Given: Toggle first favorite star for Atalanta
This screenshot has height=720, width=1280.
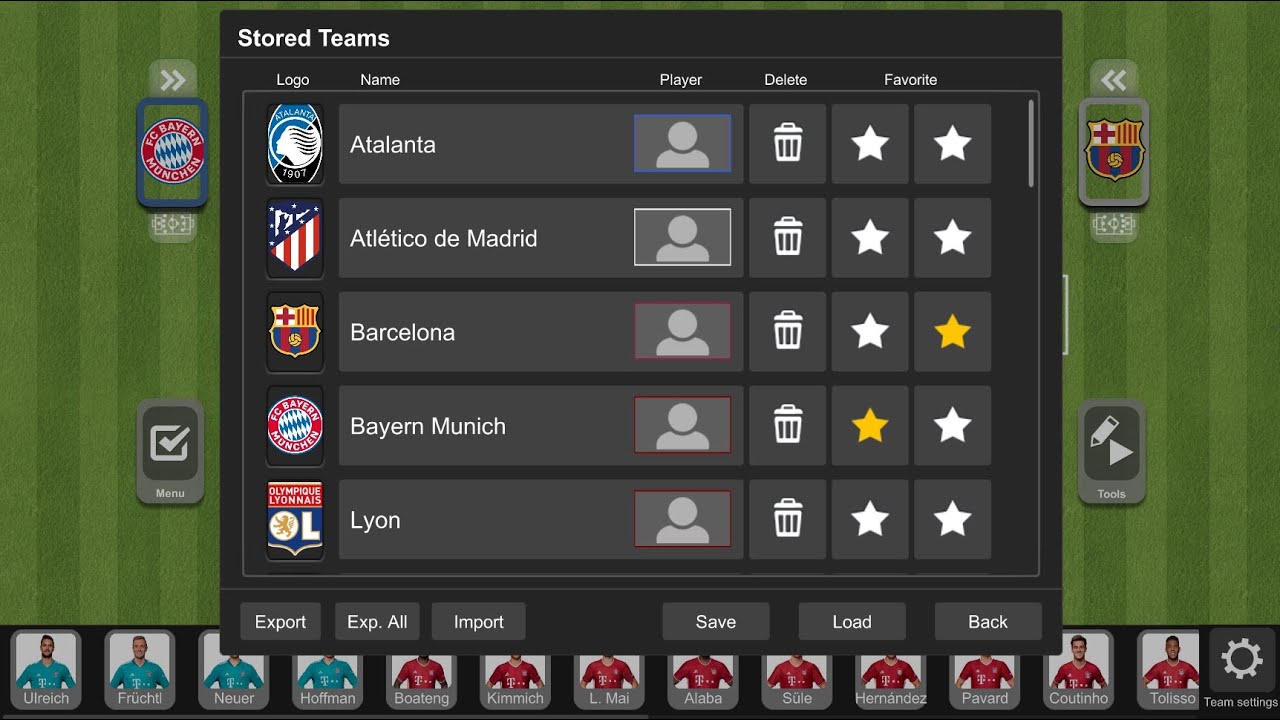Looking at the screenshot, I should 870,144.
